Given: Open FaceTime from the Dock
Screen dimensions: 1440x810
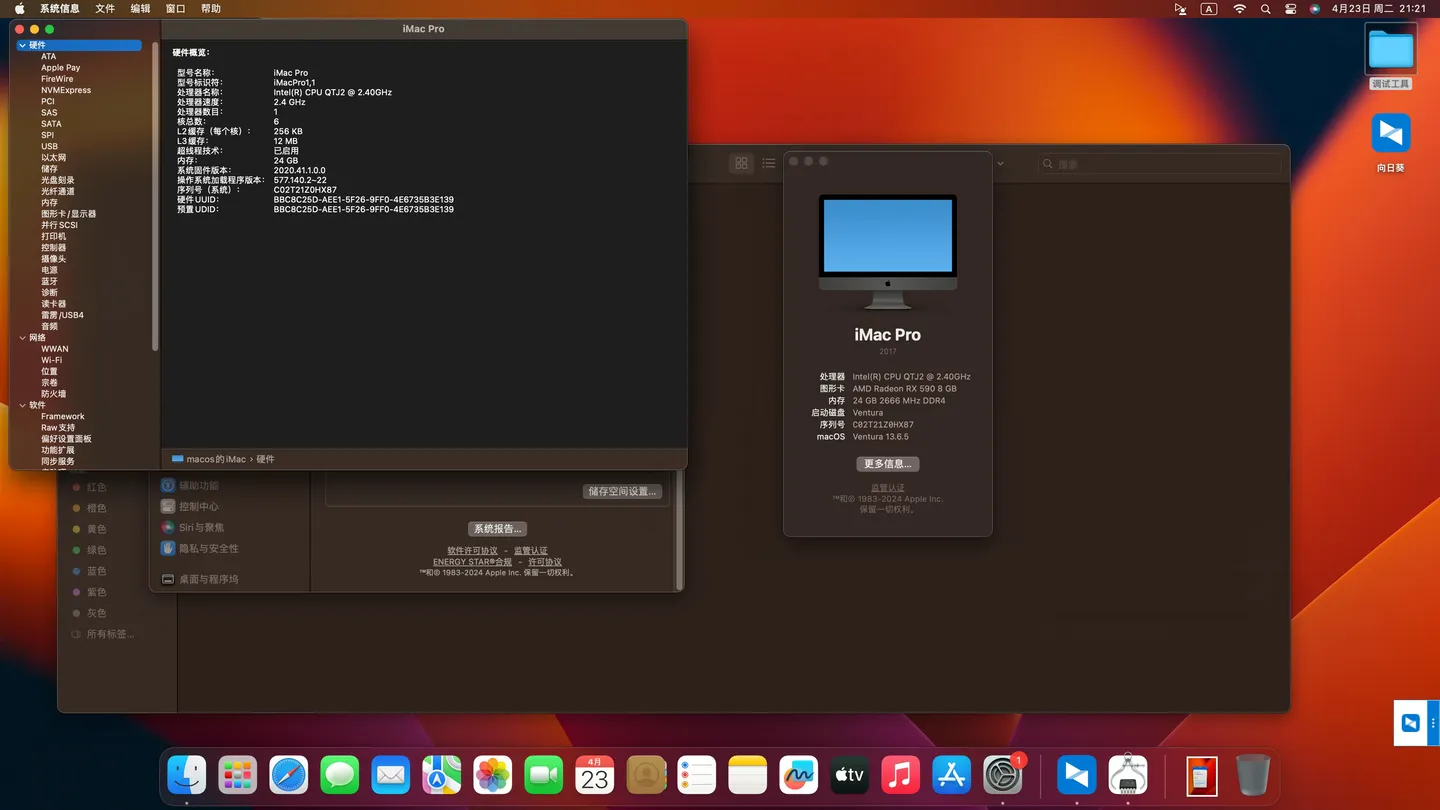Looking at the screenshot, I should click(x=543, y=775).
